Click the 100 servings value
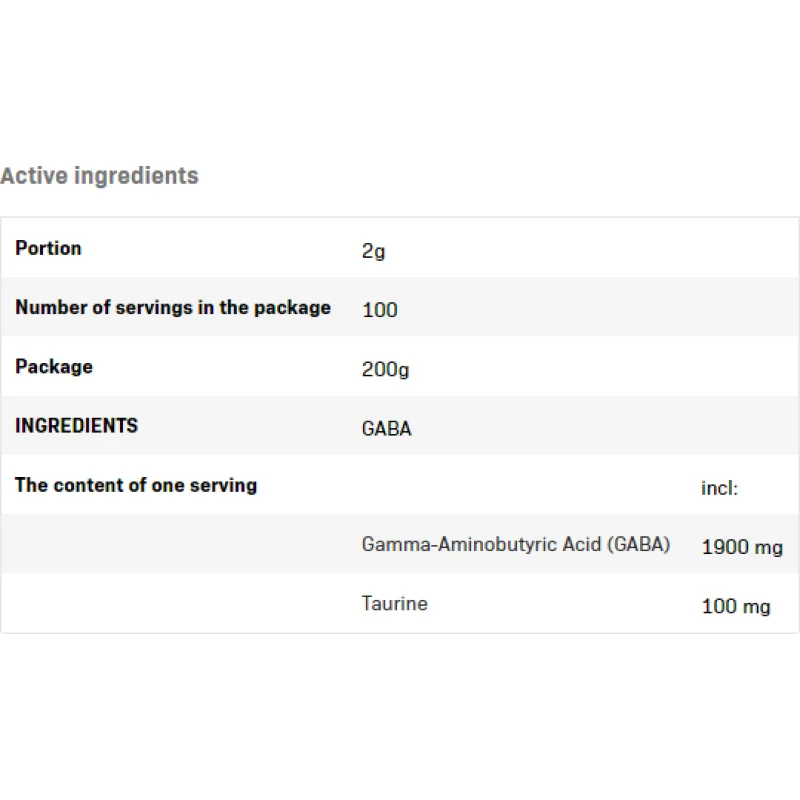Viewport: 800px width, 800px height. pos(380,310)
